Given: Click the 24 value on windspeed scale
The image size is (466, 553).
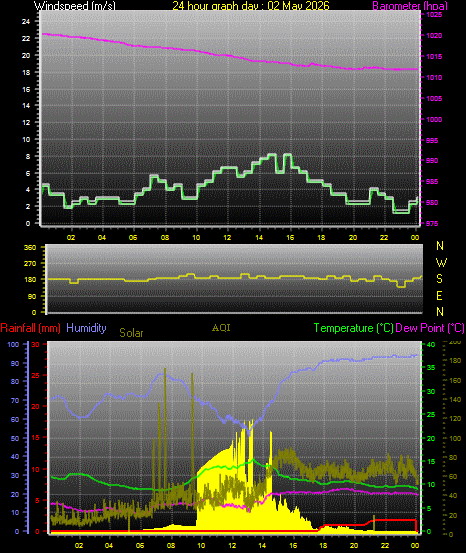Looking at the screenshot, I should tap(26, 22).
